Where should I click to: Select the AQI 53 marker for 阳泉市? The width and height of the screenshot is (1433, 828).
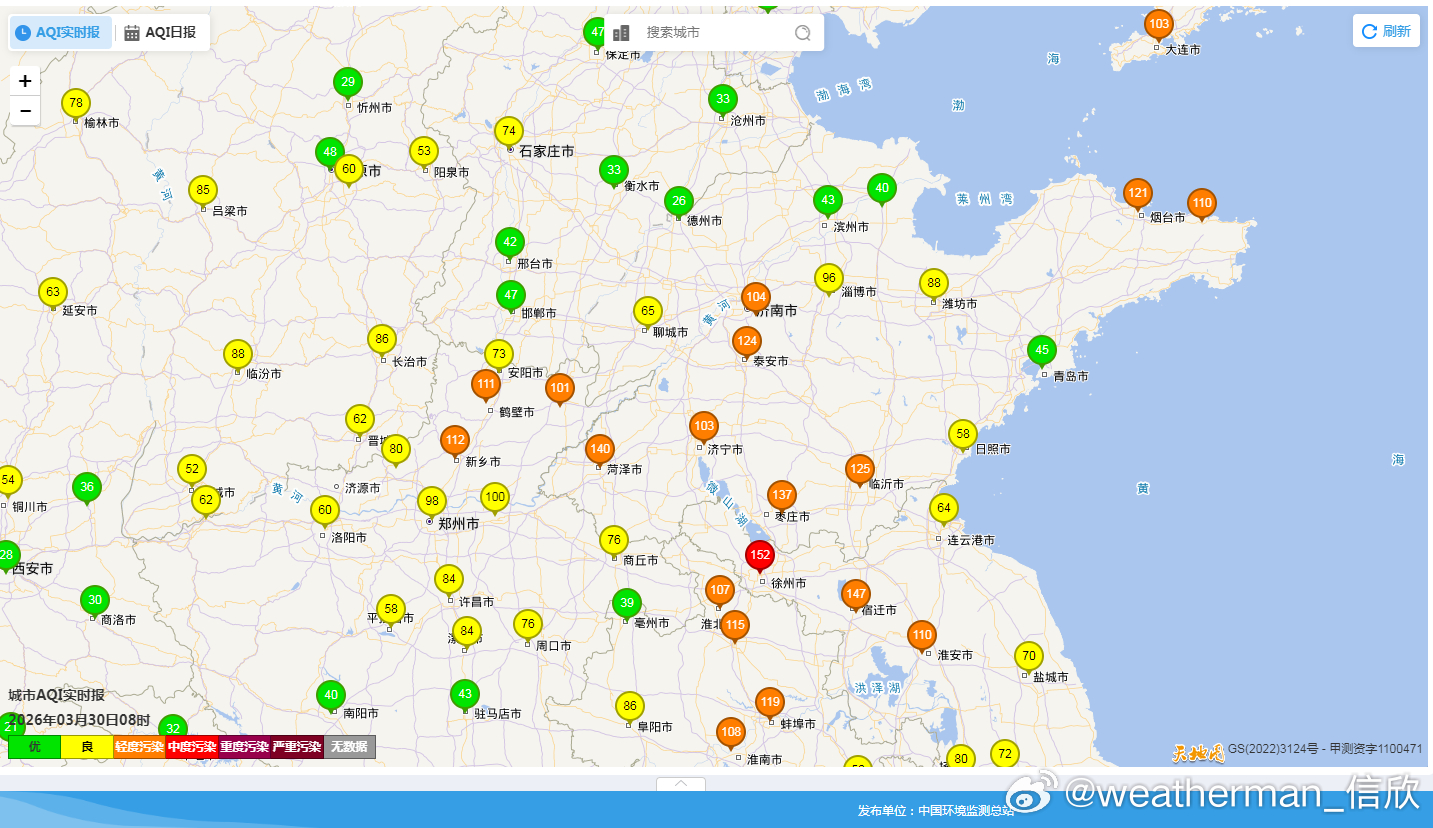coord(424,151)
